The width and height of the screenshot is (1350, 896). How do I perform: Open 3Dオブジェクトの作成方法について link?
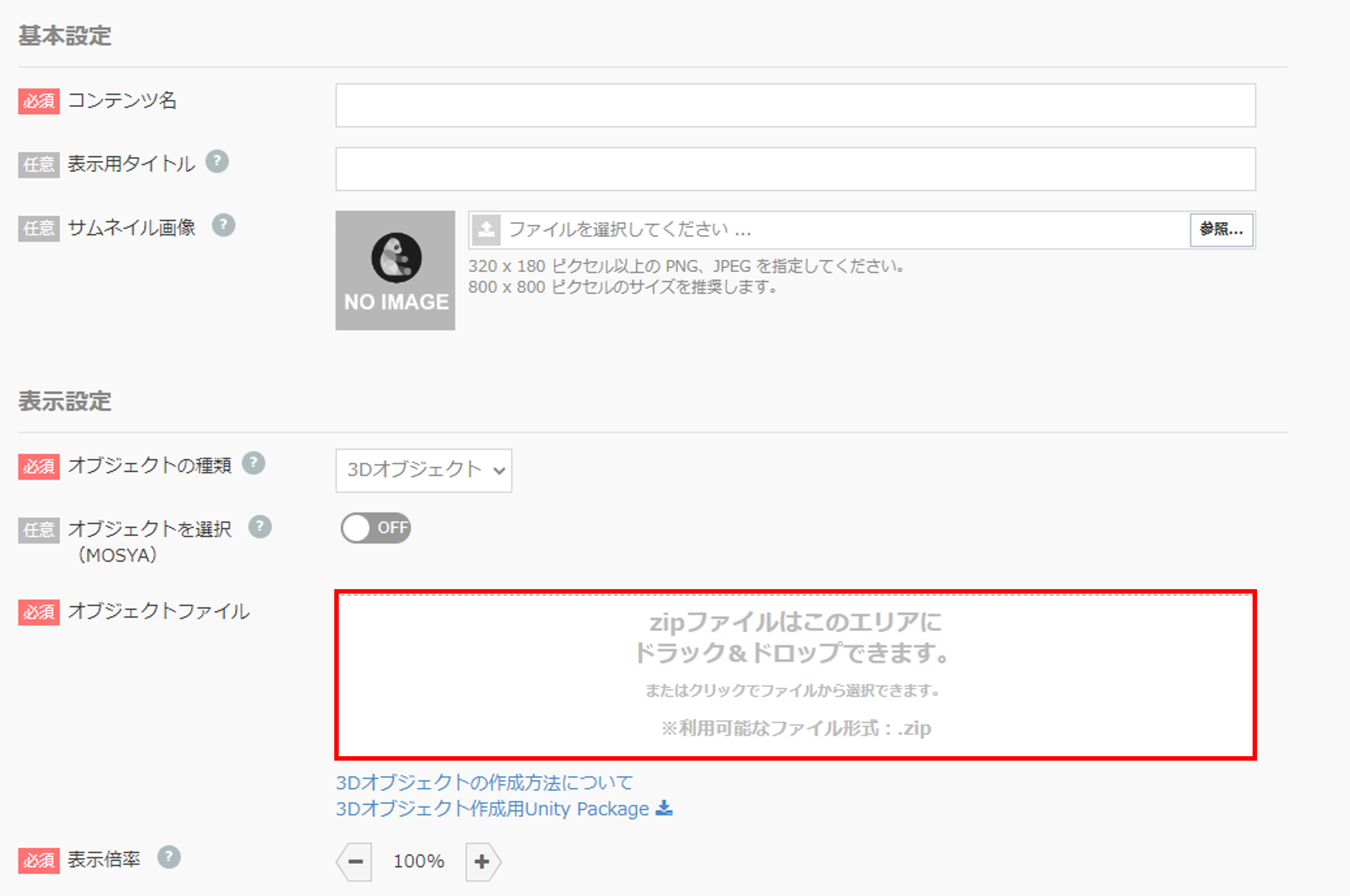click(x=484, y=782)
